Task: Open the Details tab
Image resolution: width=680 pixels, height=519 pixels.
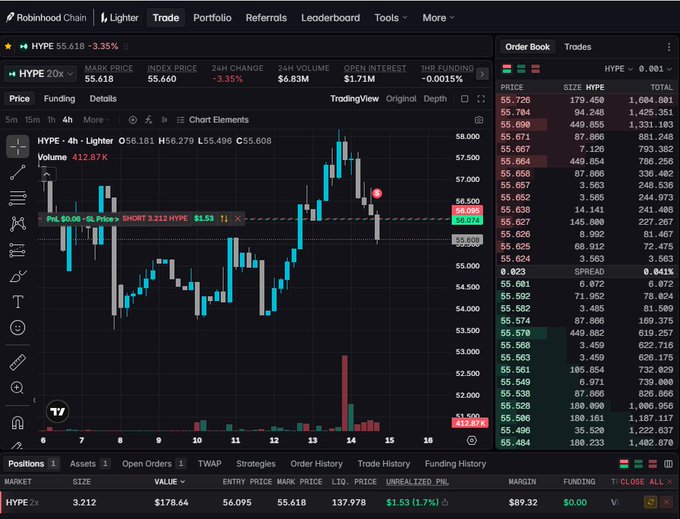Action: pos(103,99)
